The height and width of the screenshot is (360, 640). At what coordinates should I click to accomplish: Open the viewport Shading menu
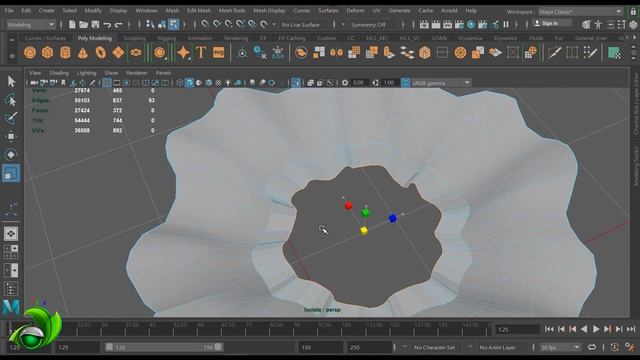(x=59, y=73)
